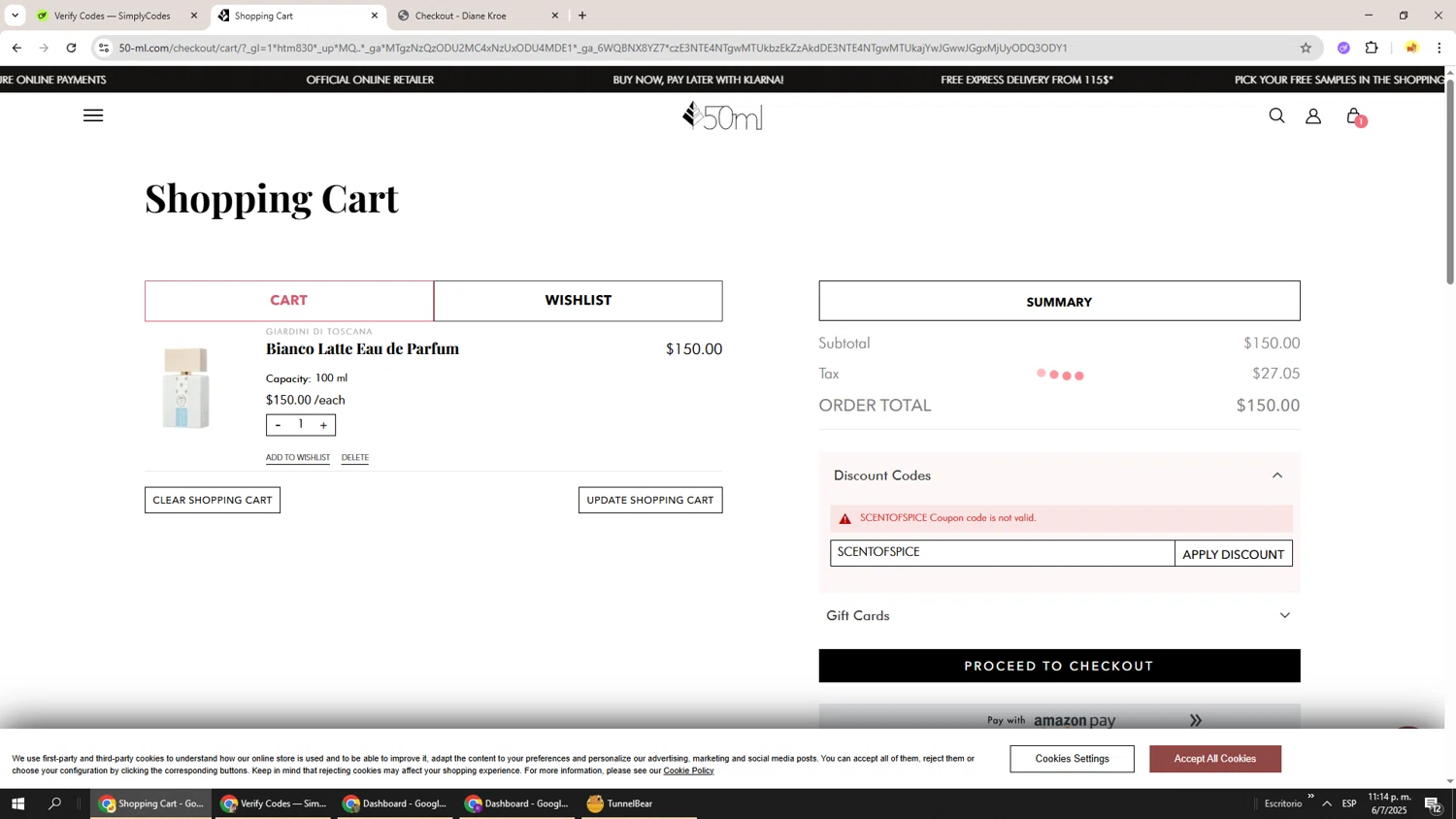
Task: Collapse the Discount Codes section
Action: click(1277, 475)
